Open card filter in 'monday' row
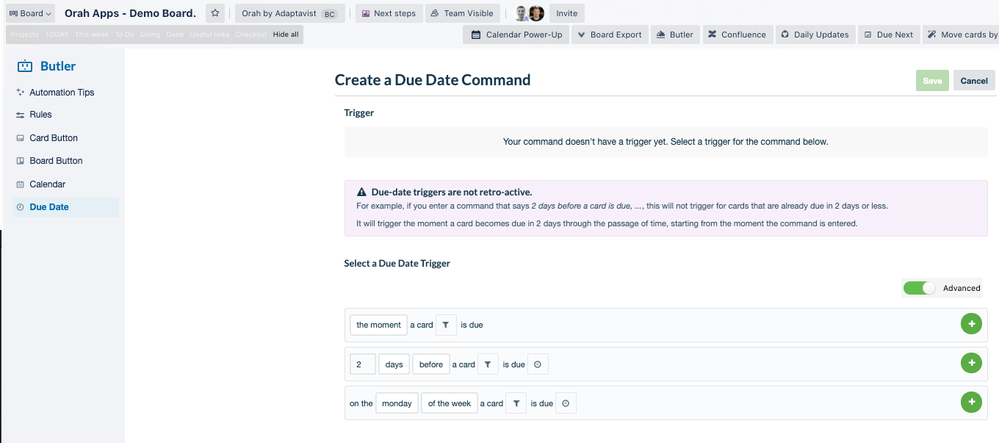Viewport: 999px width, 443px height. [x=516, y=403]
